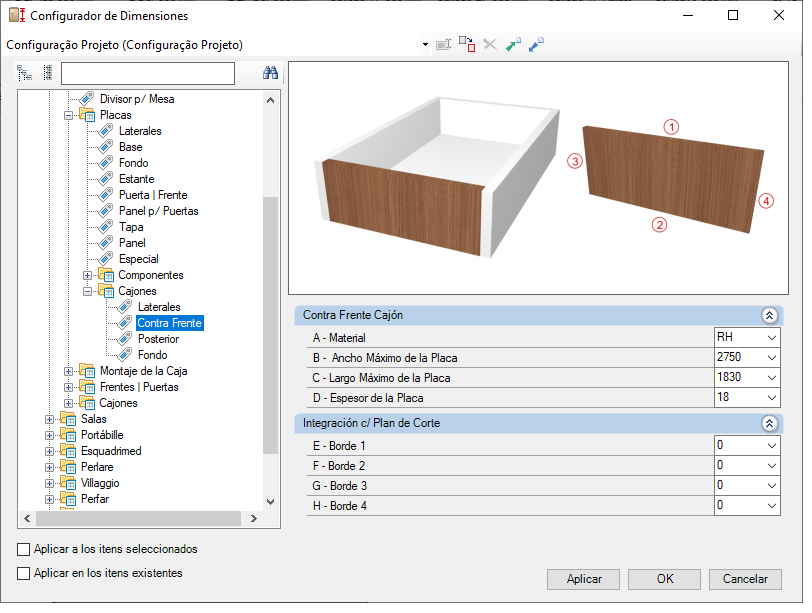This screenshot has width=812, height=613.
Task: Expand the Esquadrimed tree node
Action: pos(49,451)
